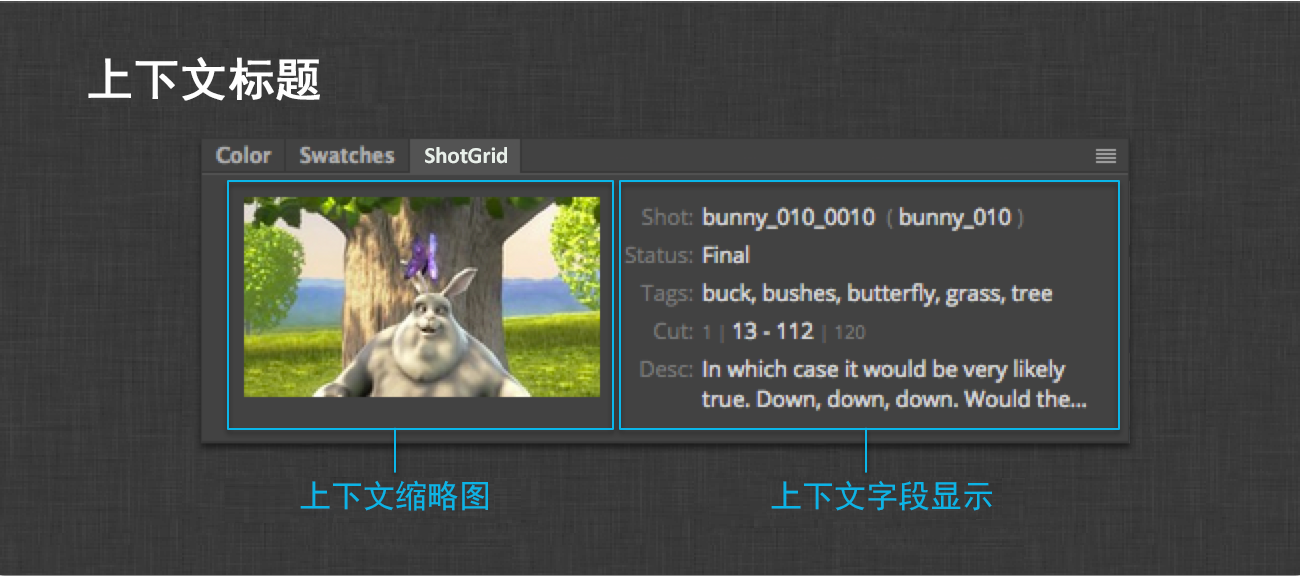Click the Tags: field label

tap(666, 294)
